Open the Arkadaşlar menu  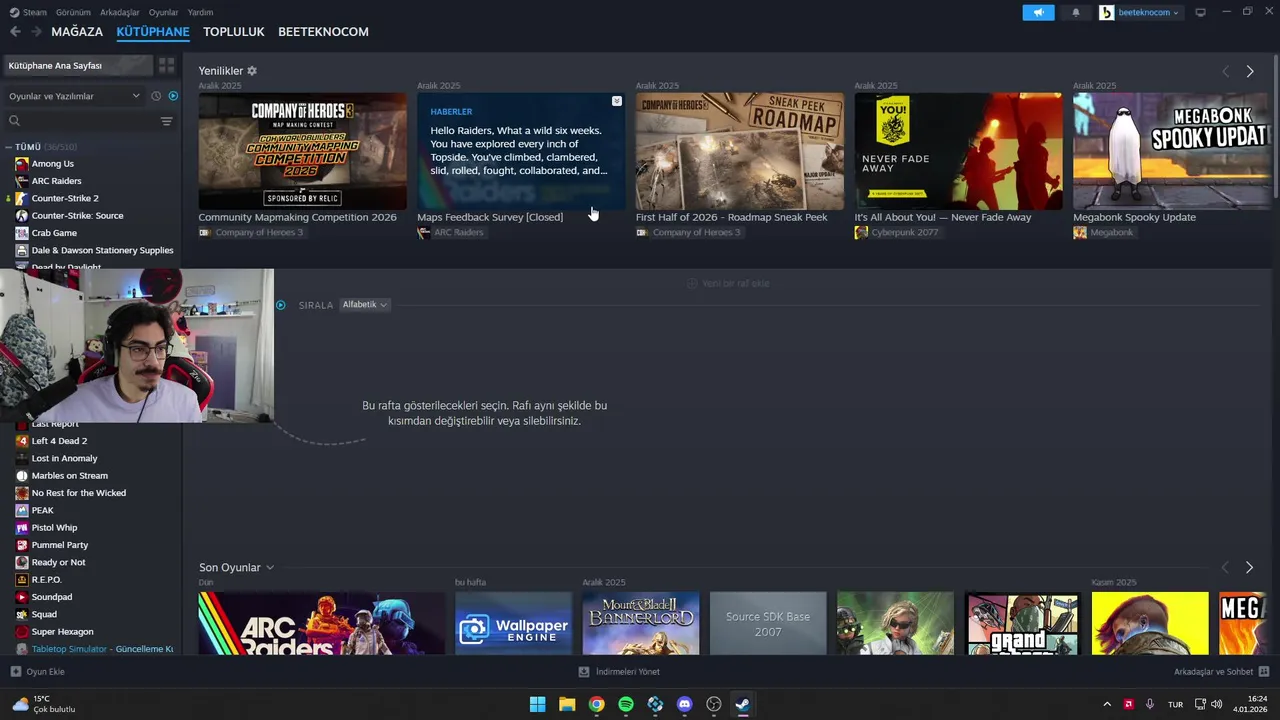[x=120, y=12]
